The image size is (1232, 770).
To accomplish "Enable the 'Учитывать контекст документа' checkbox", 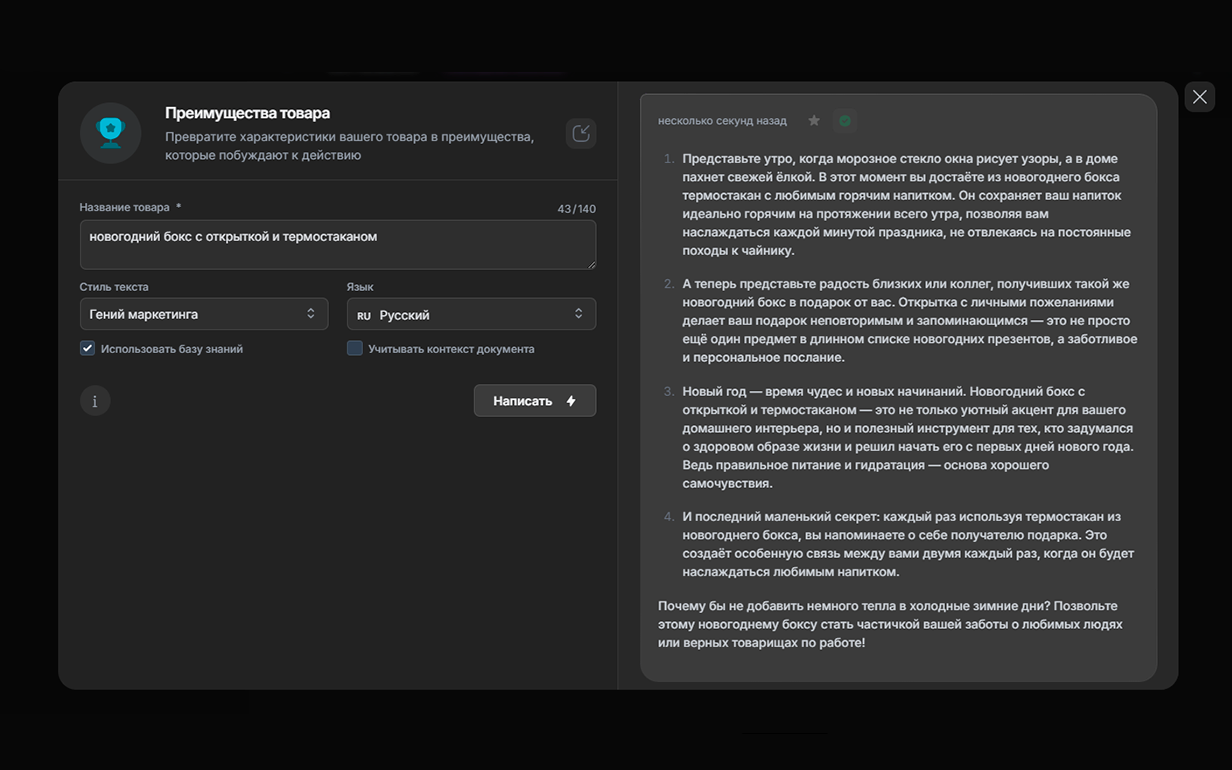I will (x=355, y=349).
